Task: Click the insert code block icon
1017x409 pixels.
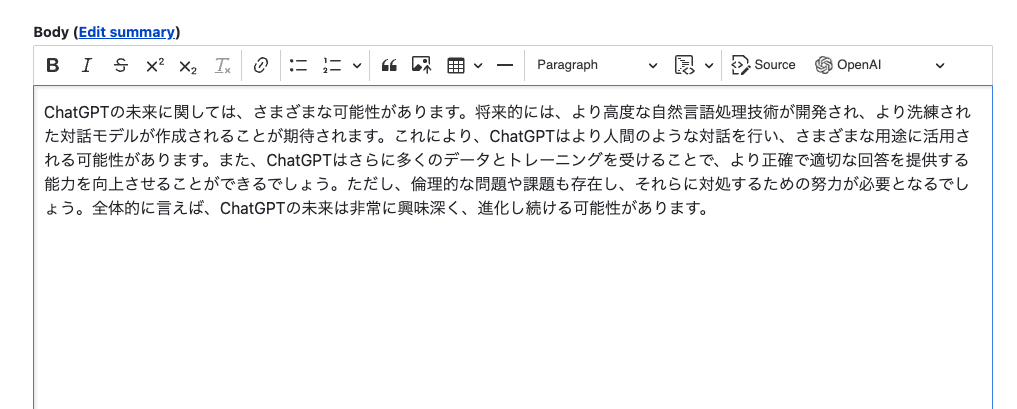Action: 685,65
